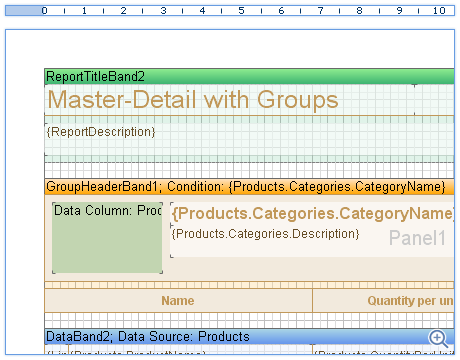The width and height of the screenshot is (460, 360).
Task: Select the {Products.Categories.CategoryName} text field
Action: coord(312,213)
